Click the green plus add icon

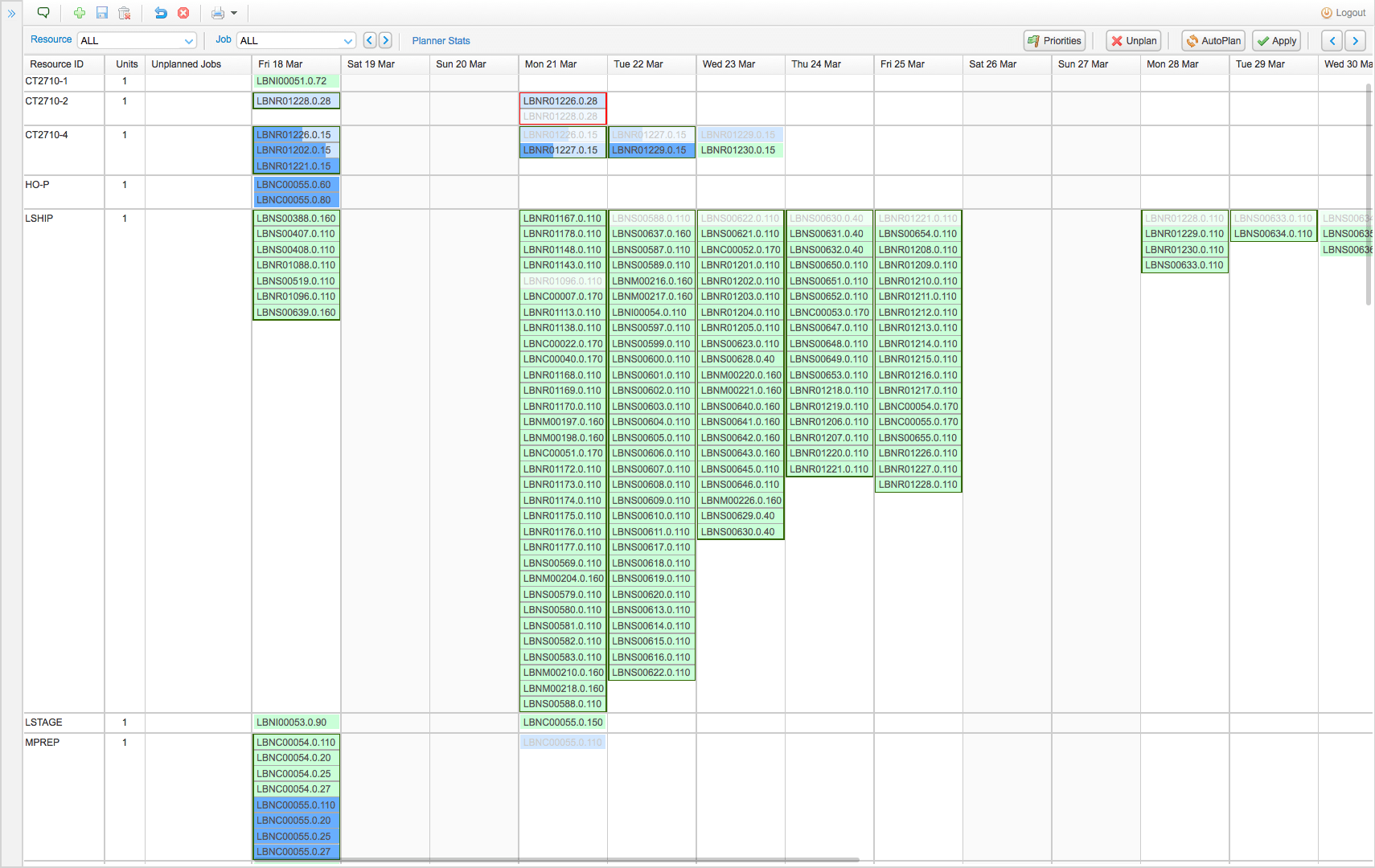click(x=80, y=13)
